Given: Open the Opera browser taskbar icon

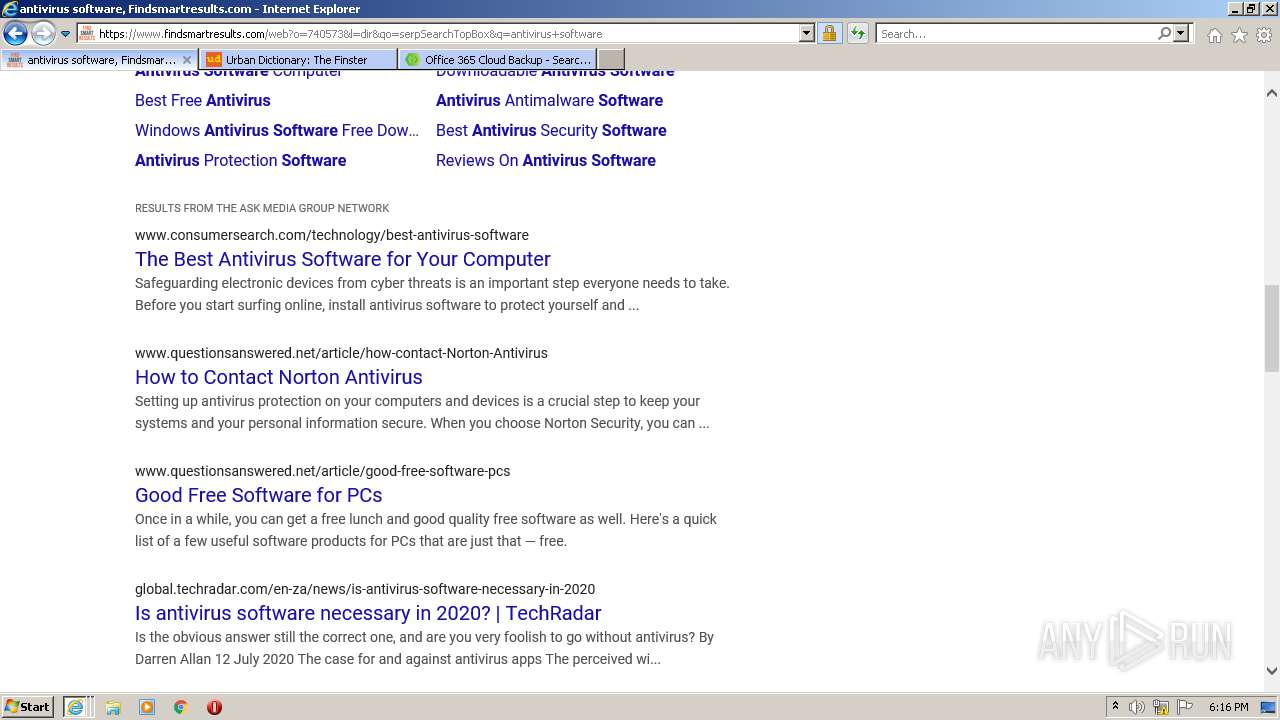Looking at the screenshot, I should coord(214,707).
